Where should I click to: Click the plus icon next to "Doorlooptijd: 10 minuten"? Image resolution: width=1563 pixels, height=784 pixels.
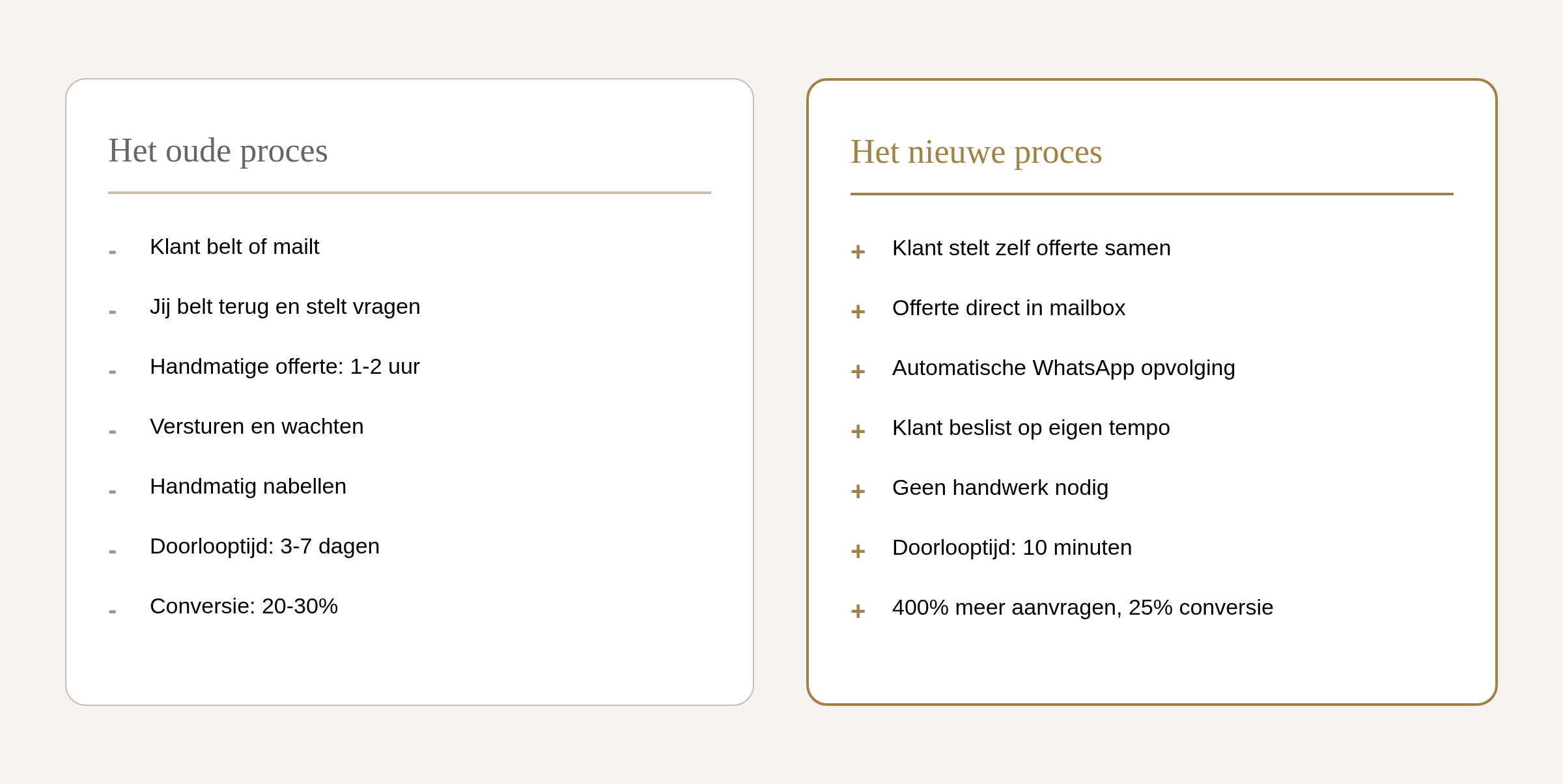click(858, 551)
